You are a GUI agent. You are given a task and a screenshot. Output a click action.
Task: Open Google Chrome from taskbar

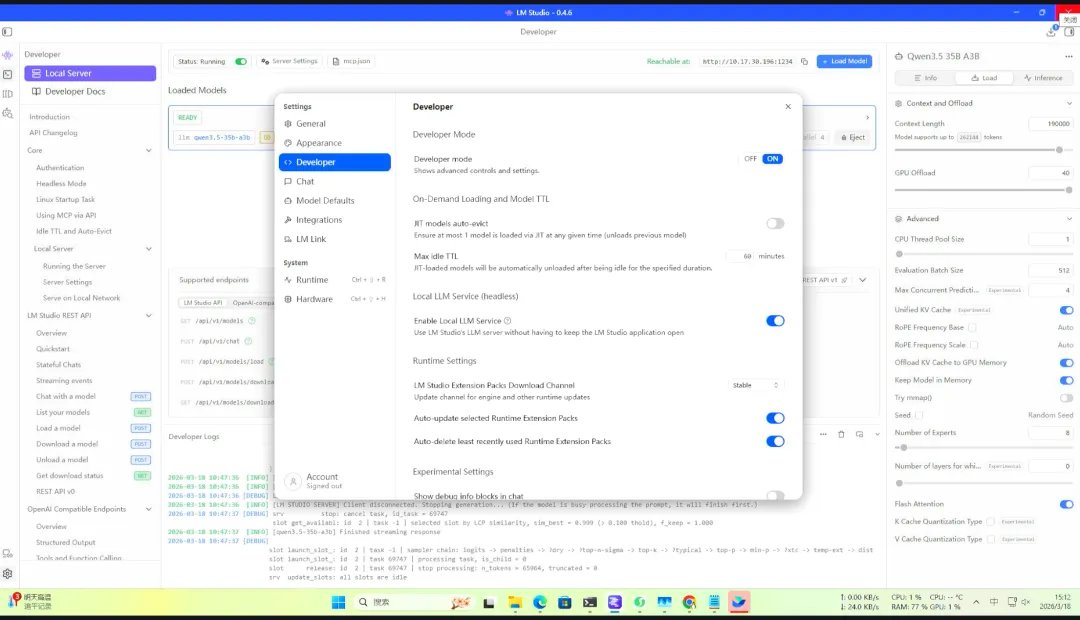click(x=689, y=603)
